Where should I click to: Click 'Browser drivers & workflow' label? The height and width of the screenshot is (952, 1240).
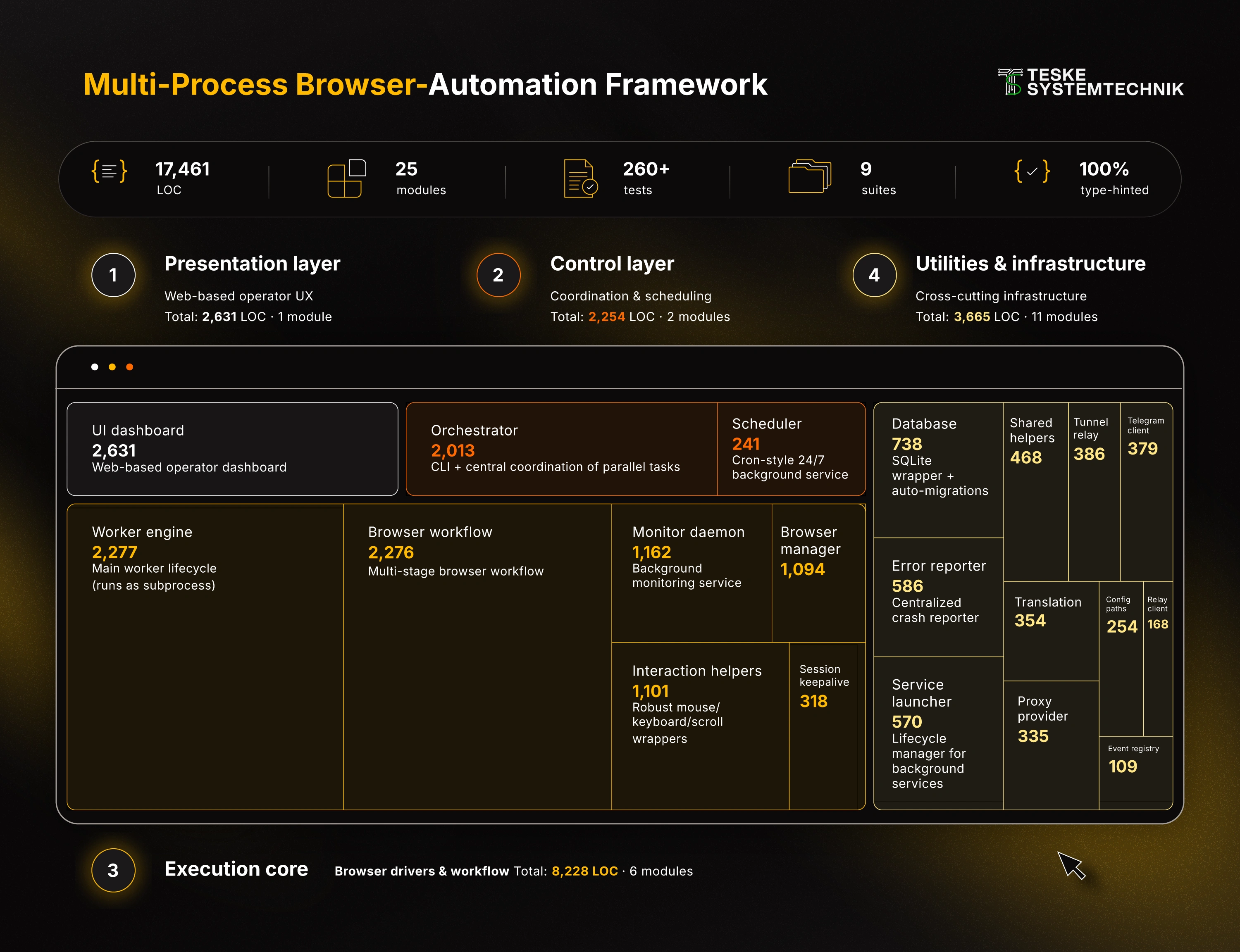click(422, 871)
